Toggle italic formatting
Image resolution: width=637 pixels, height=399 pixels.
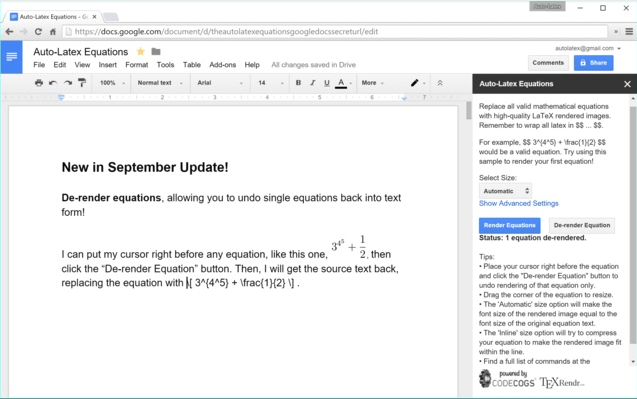312,83
